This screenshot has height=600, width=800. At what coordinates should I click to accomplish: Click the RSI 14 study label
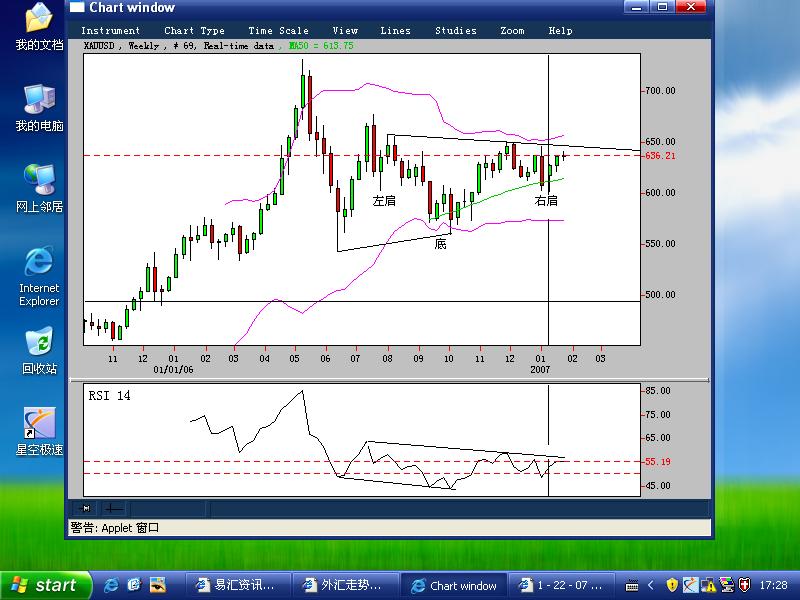(109, 396)
